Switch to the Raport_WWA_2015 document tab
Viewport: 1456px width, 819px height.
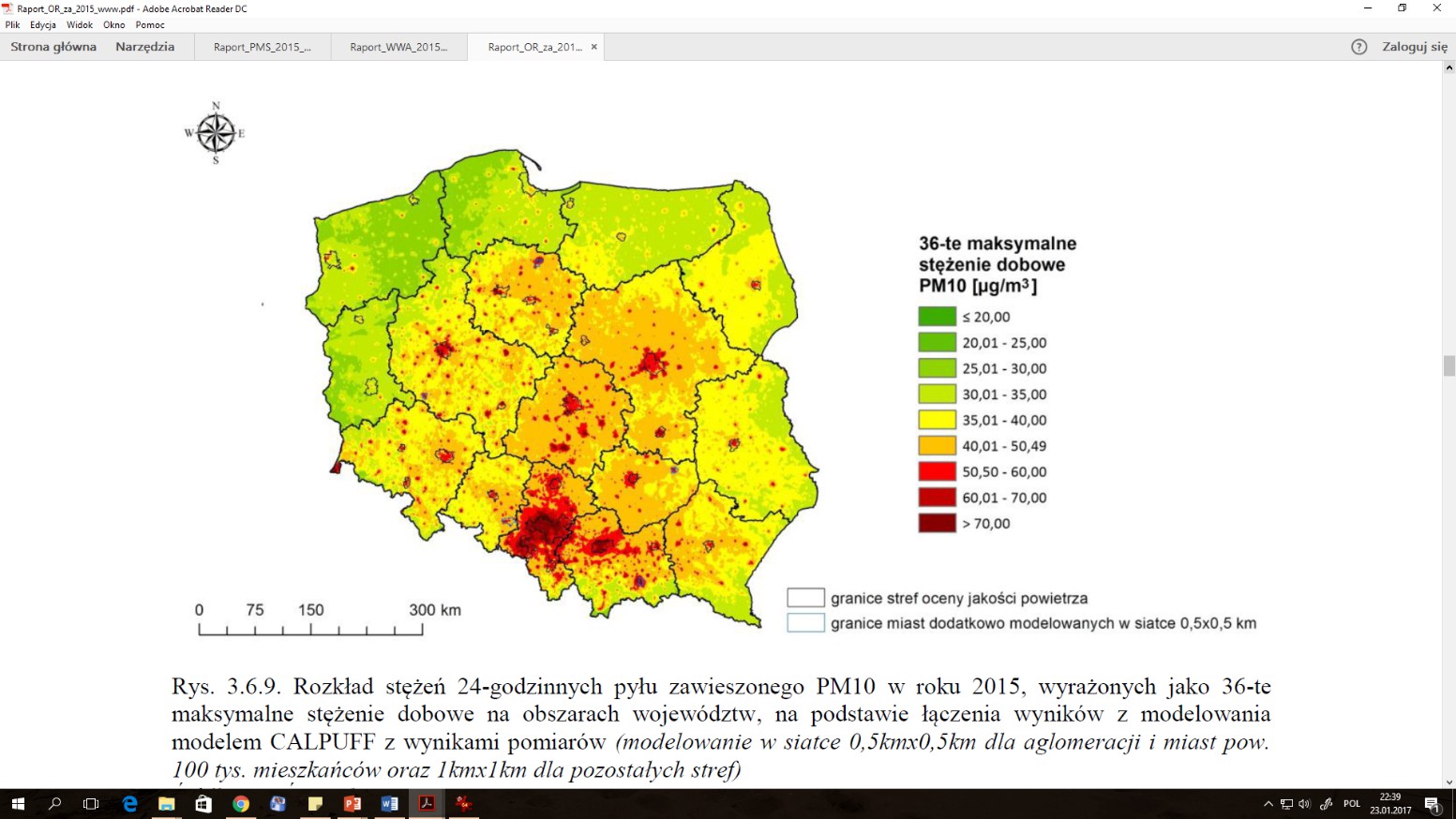click(x=398, y=47)
